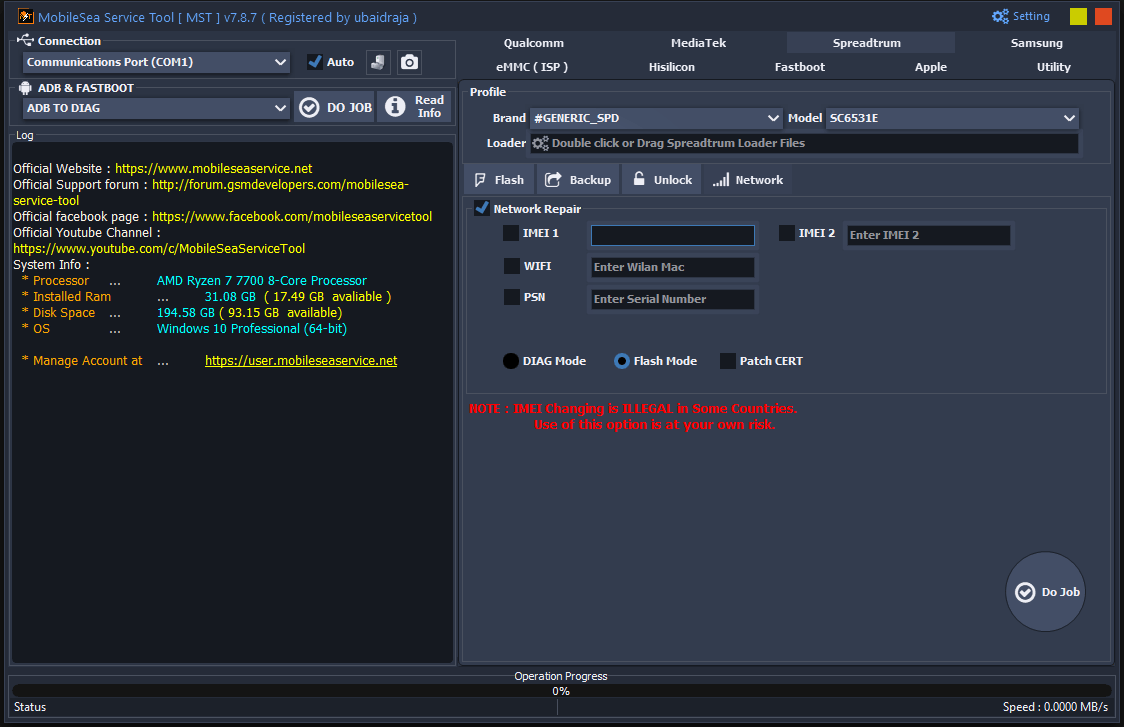The image size is (1124, 727).
Task: Click the Operation Progress bar
Action: point(560,690)
